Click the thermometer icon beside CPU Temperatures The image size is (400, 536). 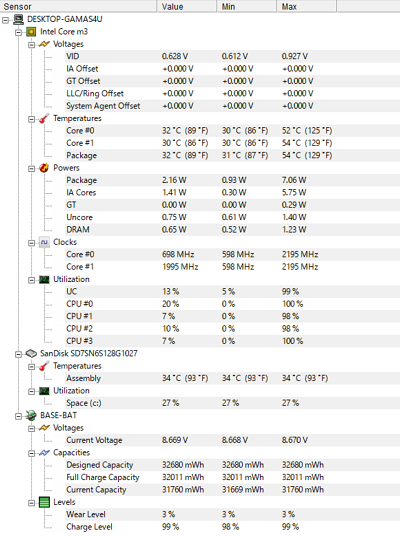44,119
